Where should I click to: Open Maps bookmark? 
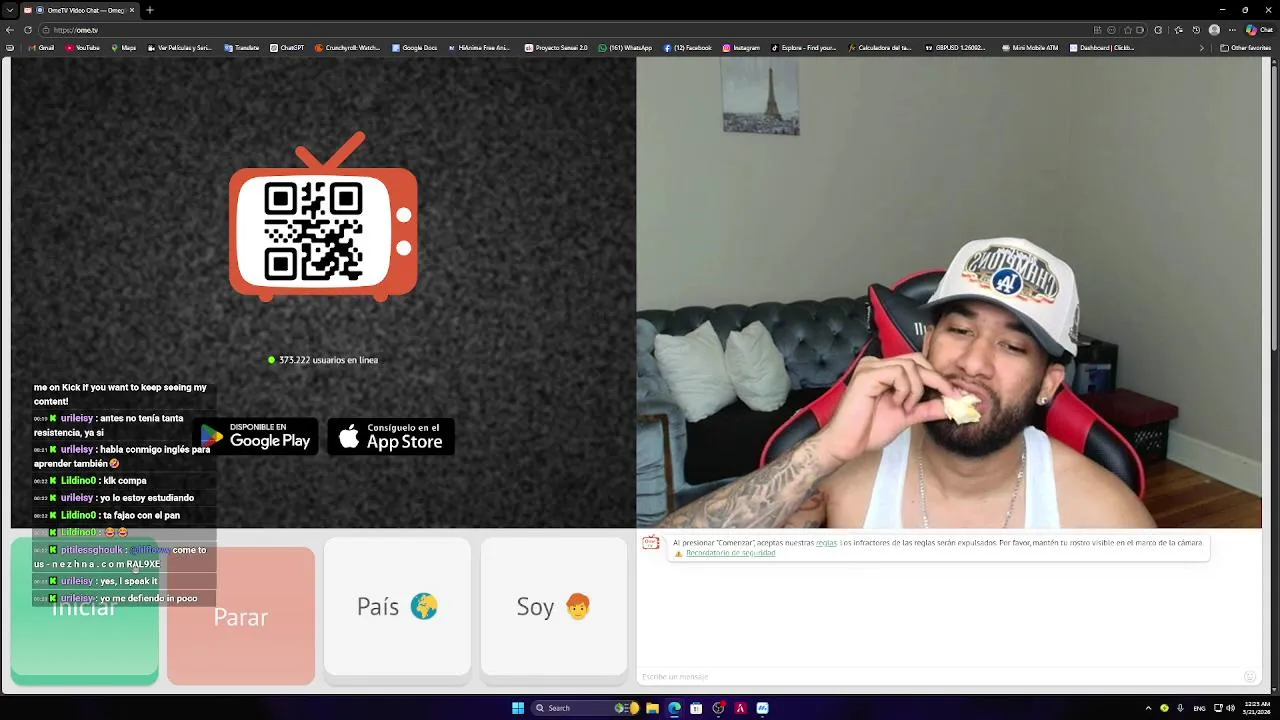click(124, 47)
